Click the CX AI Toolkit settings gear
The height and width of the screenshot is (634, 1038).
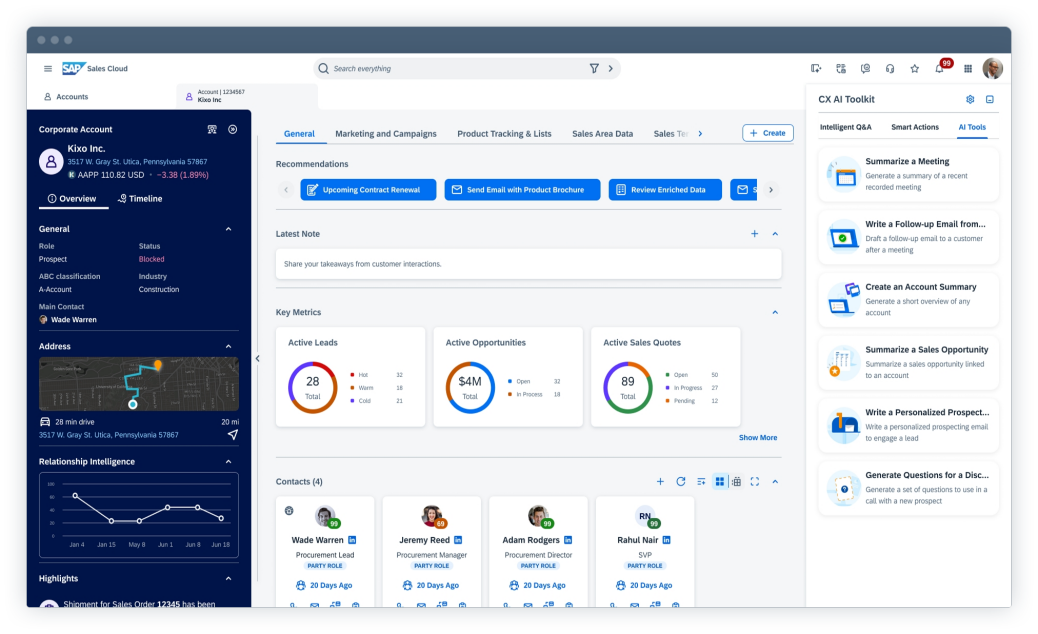click(970, 100)
